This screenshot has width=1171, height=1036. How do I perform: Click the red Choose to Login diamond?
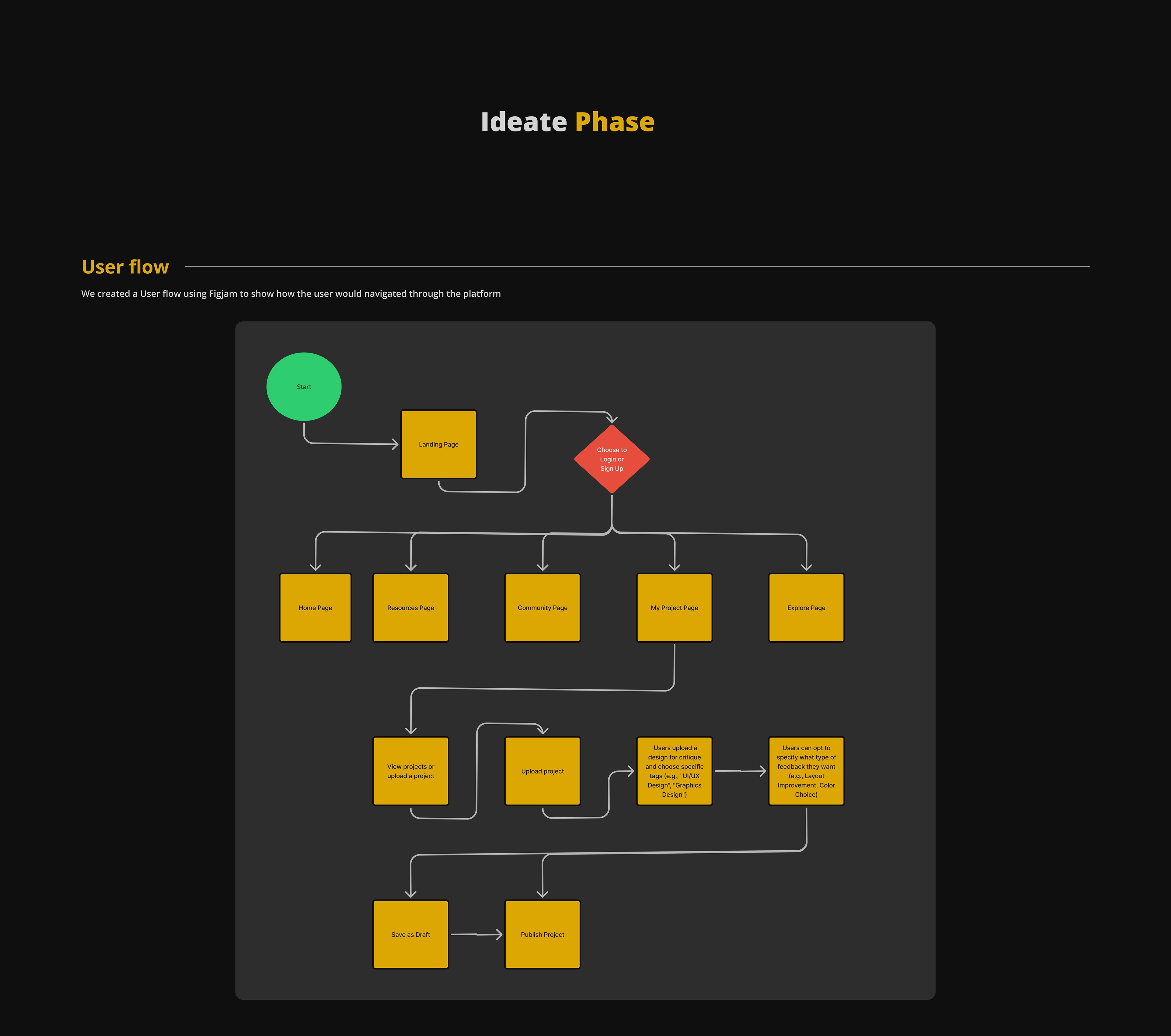pos(611,459)
